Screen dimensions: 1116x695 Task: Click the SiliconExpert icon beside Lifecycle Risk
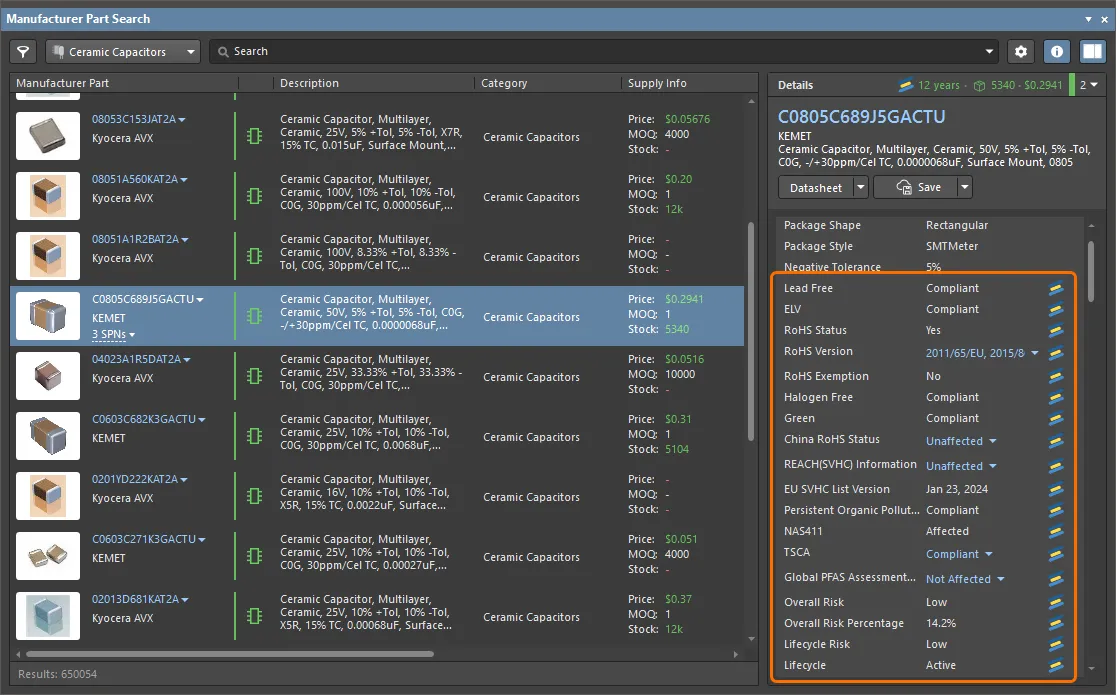[x=1055, y=645]
